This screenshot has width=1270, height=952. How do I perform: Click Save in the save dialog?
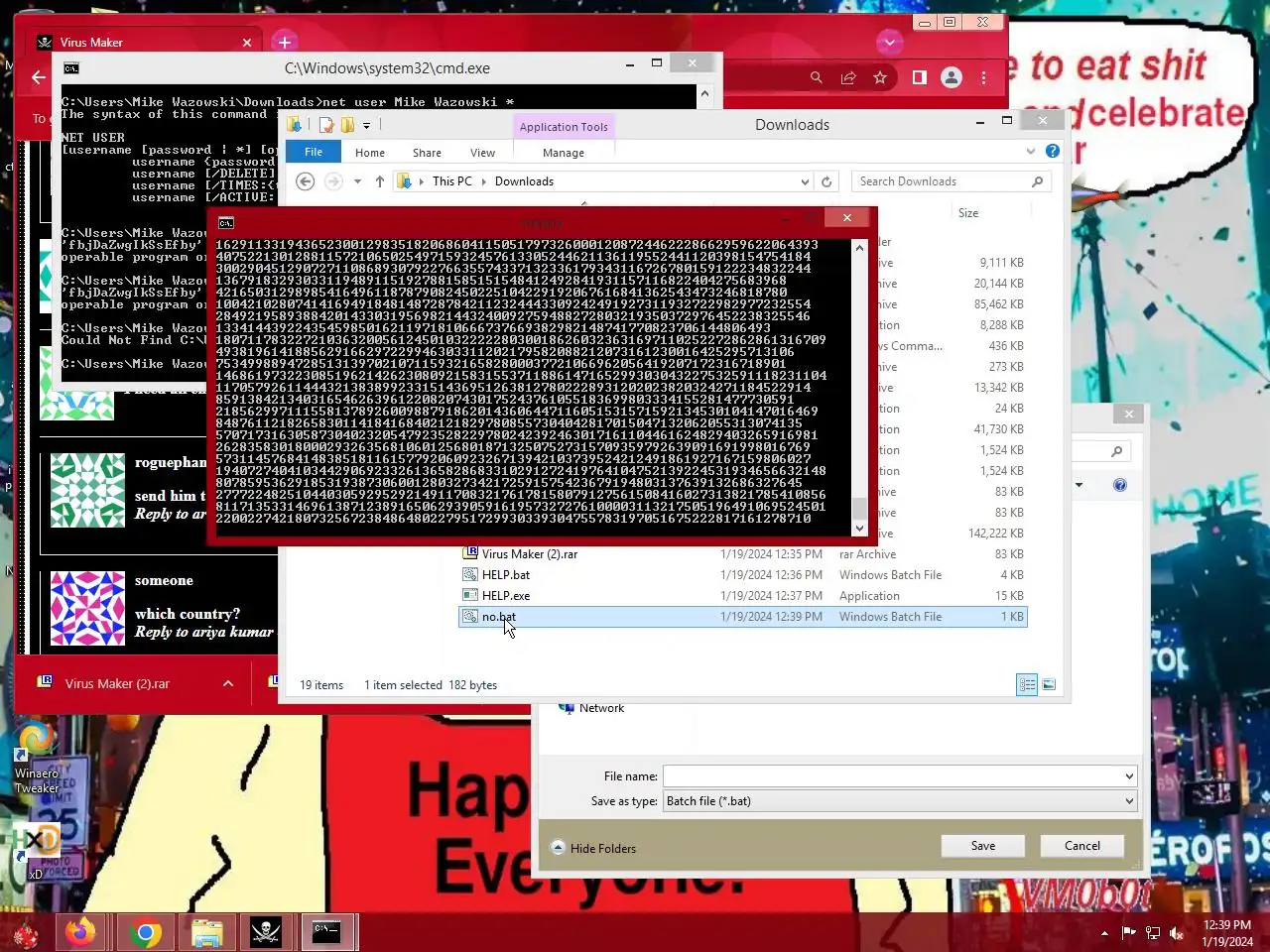983,846
